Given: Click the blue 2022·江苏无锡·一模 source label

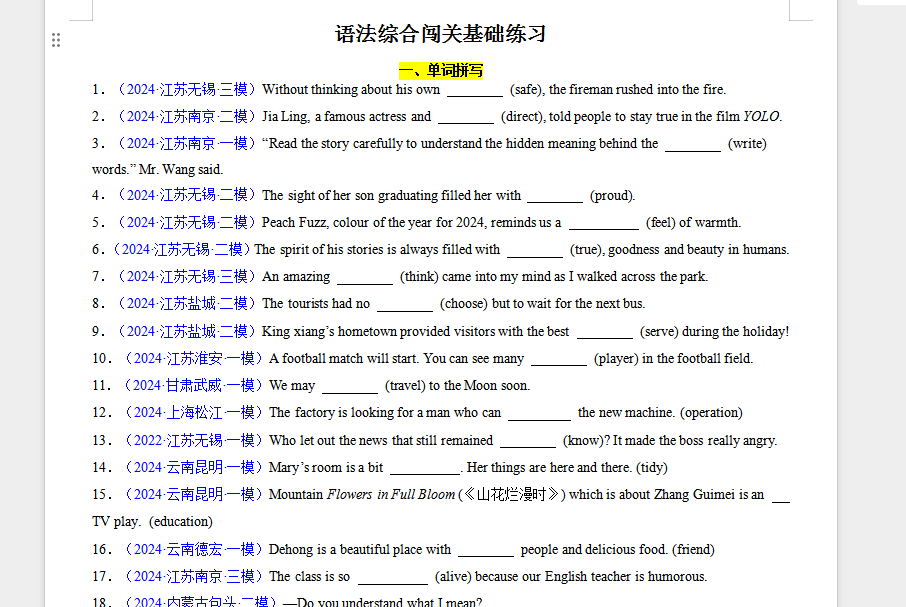Looking at the screenshot, I should tap(193, 441).
